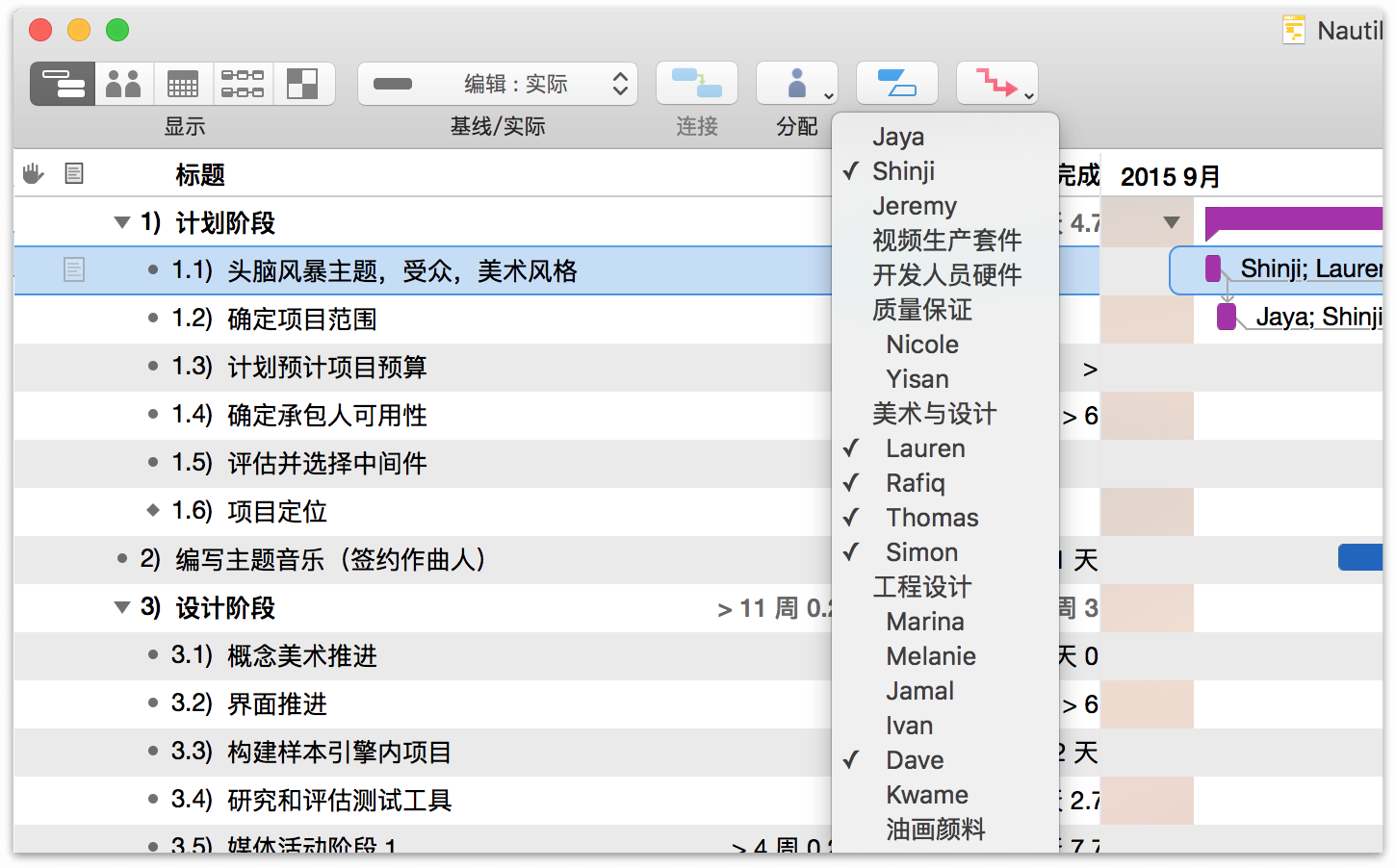Click the note icon on task 1.1
Screen dimensions: 1396x868
pyautogui.click(x=74, y=270)
